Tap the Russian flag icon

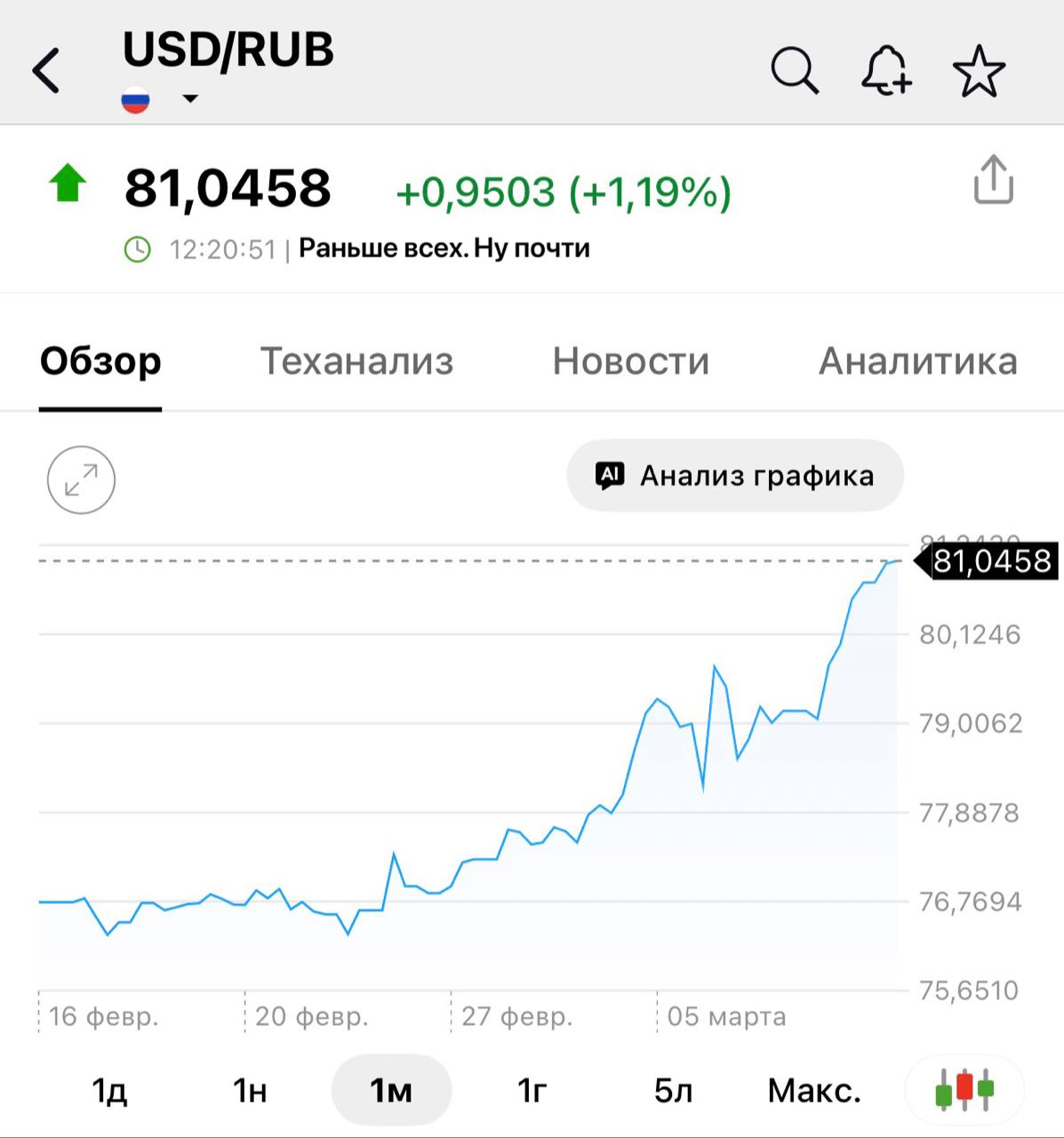[x=135, y=100]
